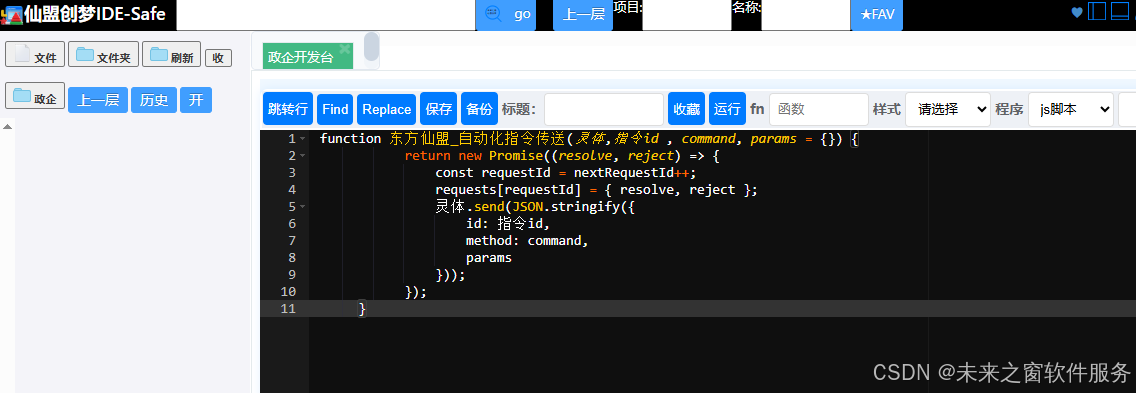Viewport: 1136px width, 393px height.
Task: Click line number 11 in the gutter
Action: pos(288,308)
